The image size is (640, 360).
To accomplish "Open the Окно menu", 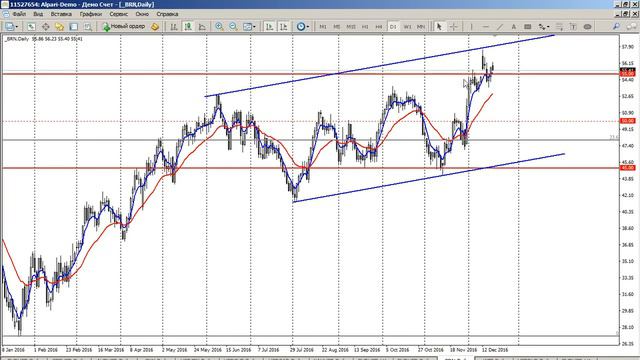I will (142, 14).
